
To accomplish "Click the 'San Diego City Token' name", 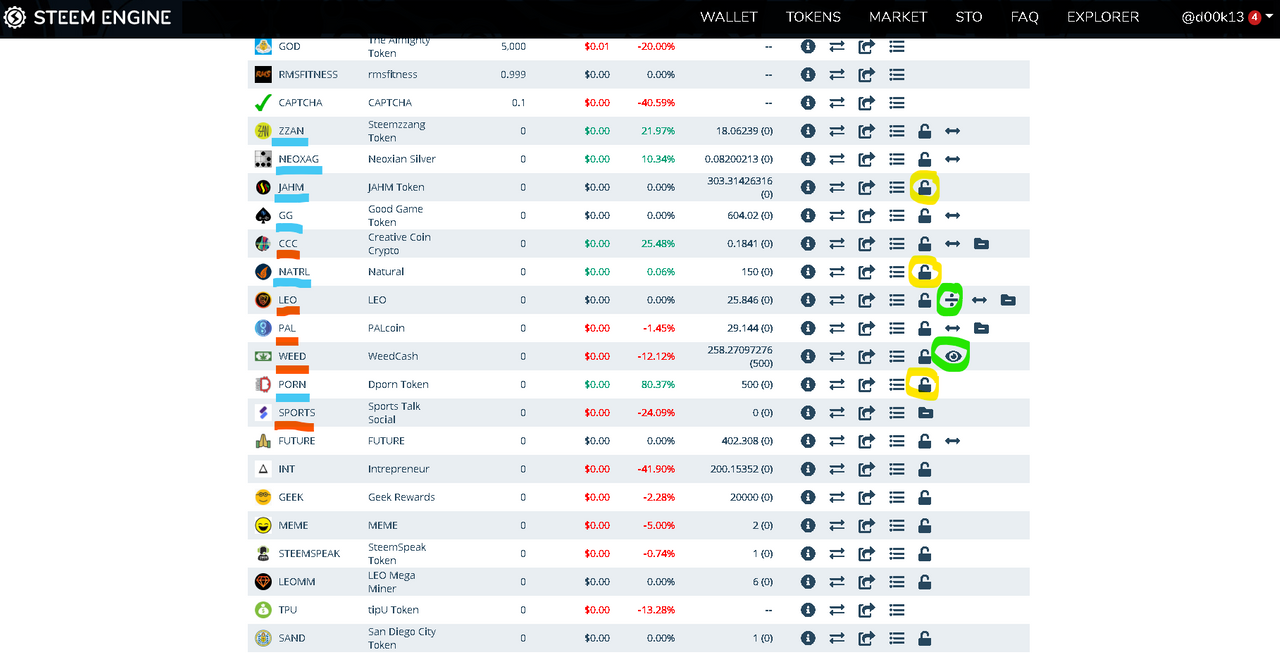I will pyautogui.click(x=402, y=638).
